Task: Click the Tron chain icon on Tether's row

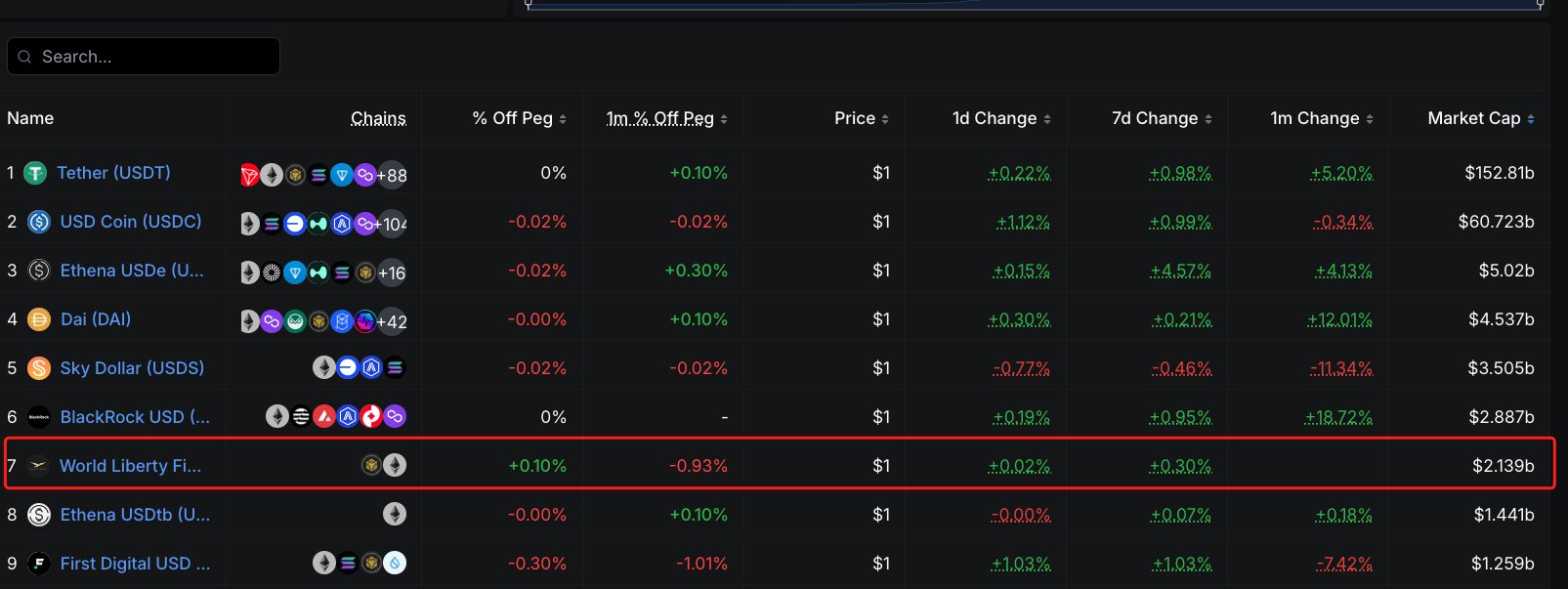Action: [x=249, y=174]
